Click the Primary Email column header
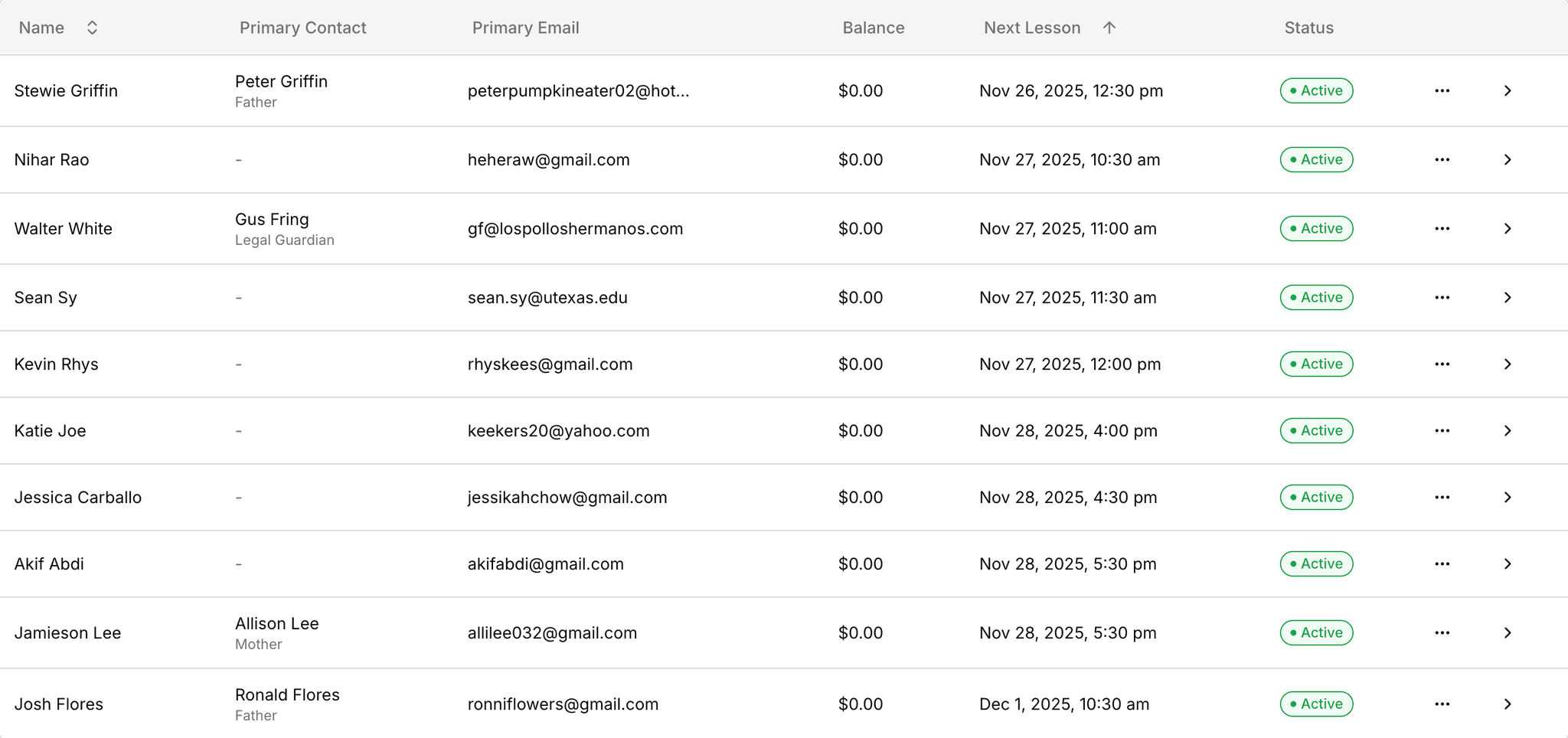This screenshot has width=1568, height=738. pos(525,28)
